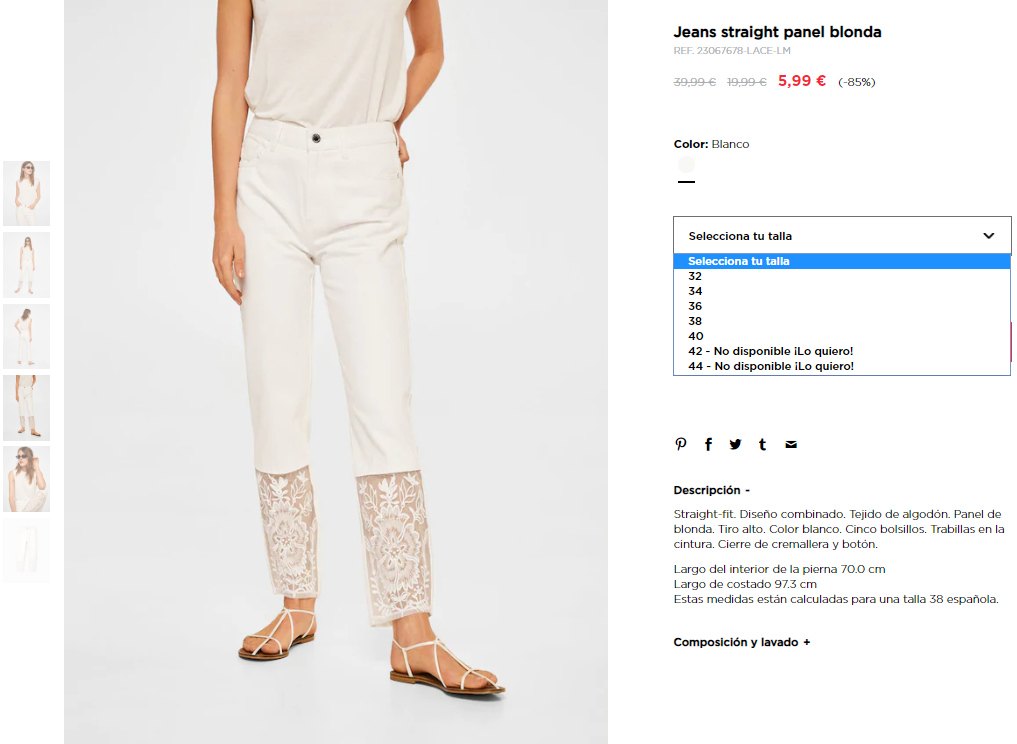Screen dimensions: 1017x744
Task: Share product via email envelope icon
Action: [x=791, y=444]
